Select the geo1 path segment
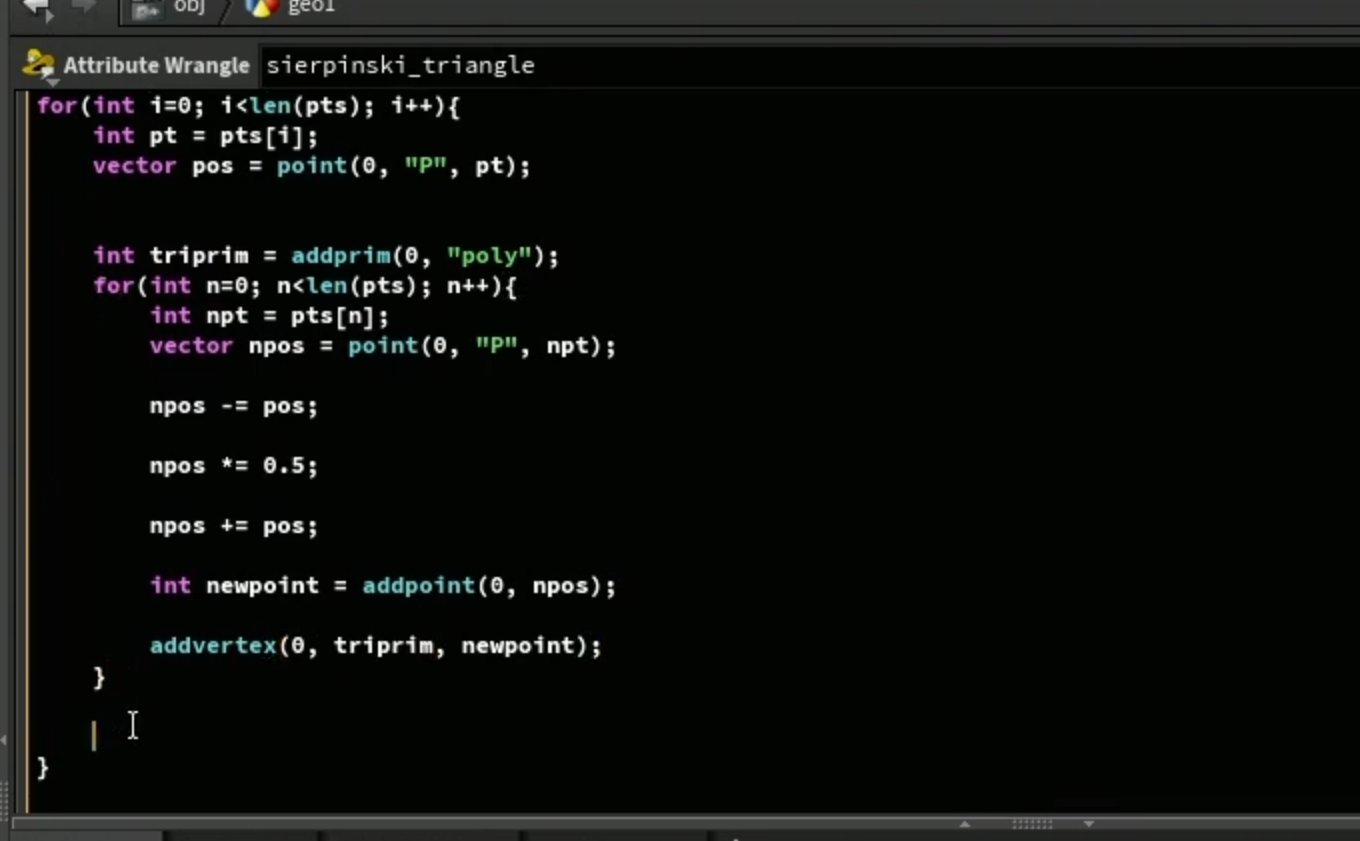 click(310, 7)
